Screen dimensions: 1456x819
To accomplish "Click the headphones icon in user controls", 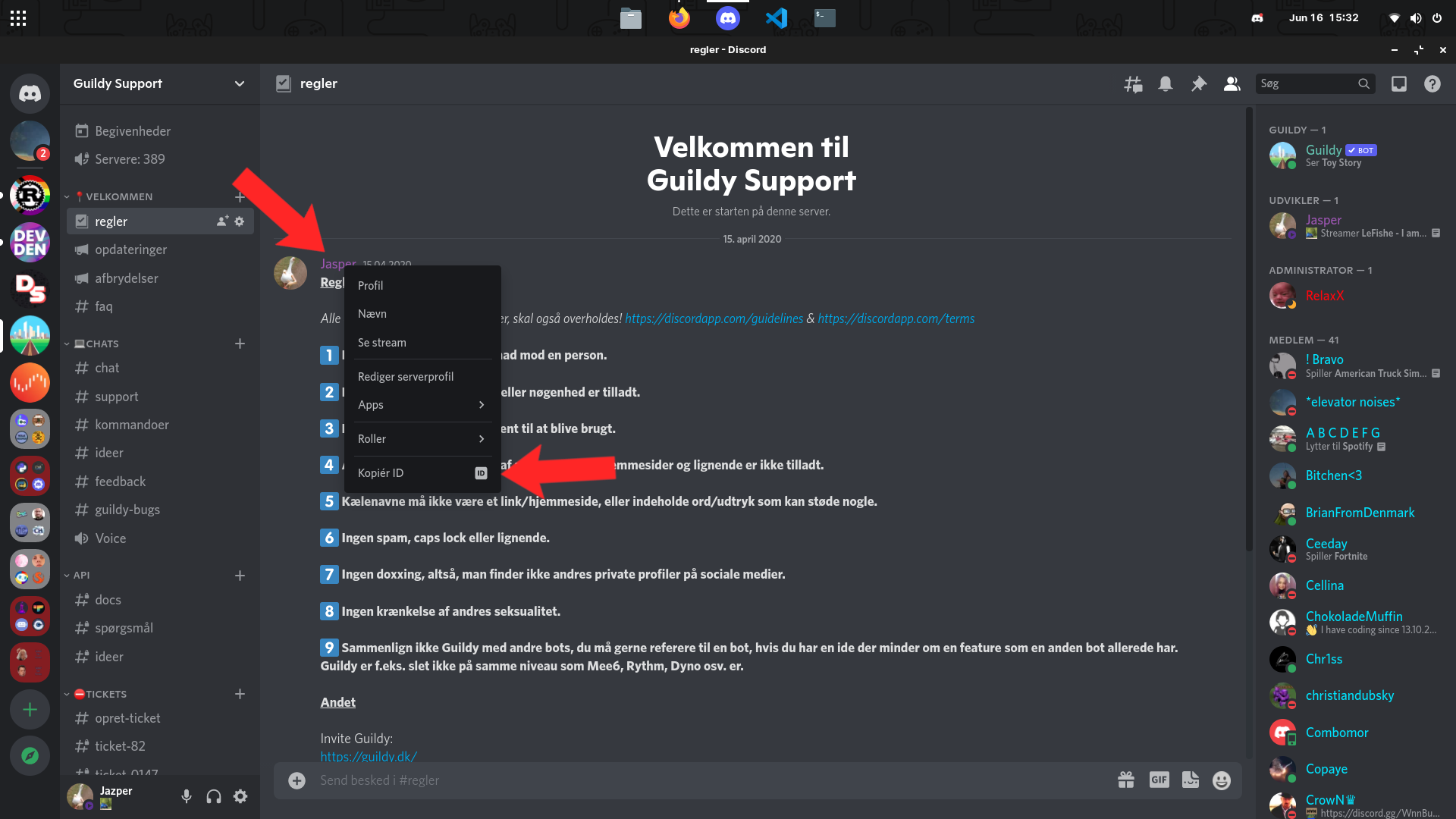I will pos(213,796).
